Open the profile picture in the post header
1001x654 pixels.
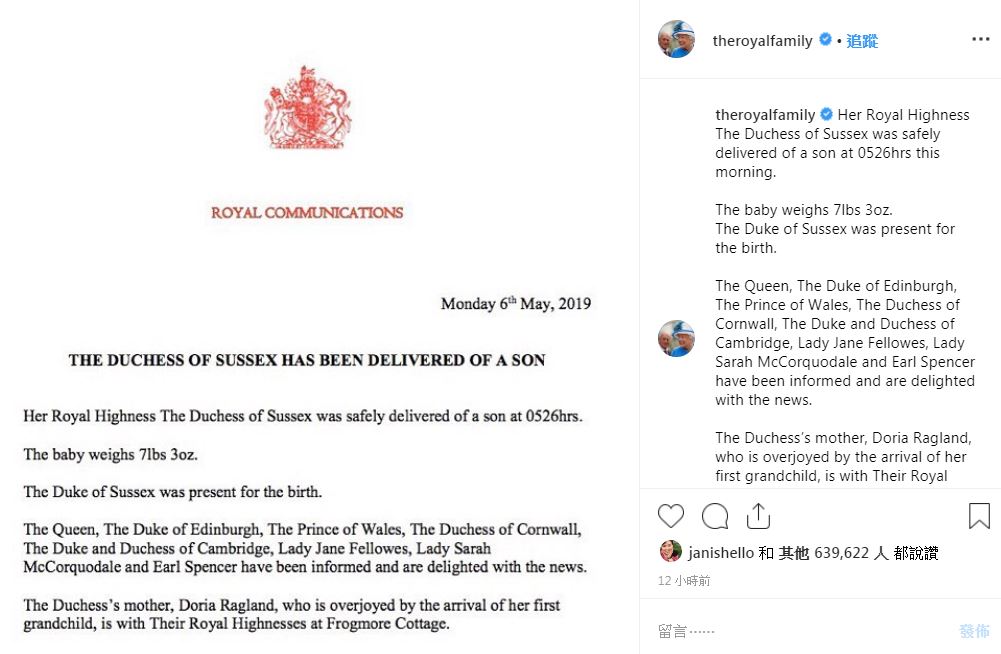click(x=676, y=40)
